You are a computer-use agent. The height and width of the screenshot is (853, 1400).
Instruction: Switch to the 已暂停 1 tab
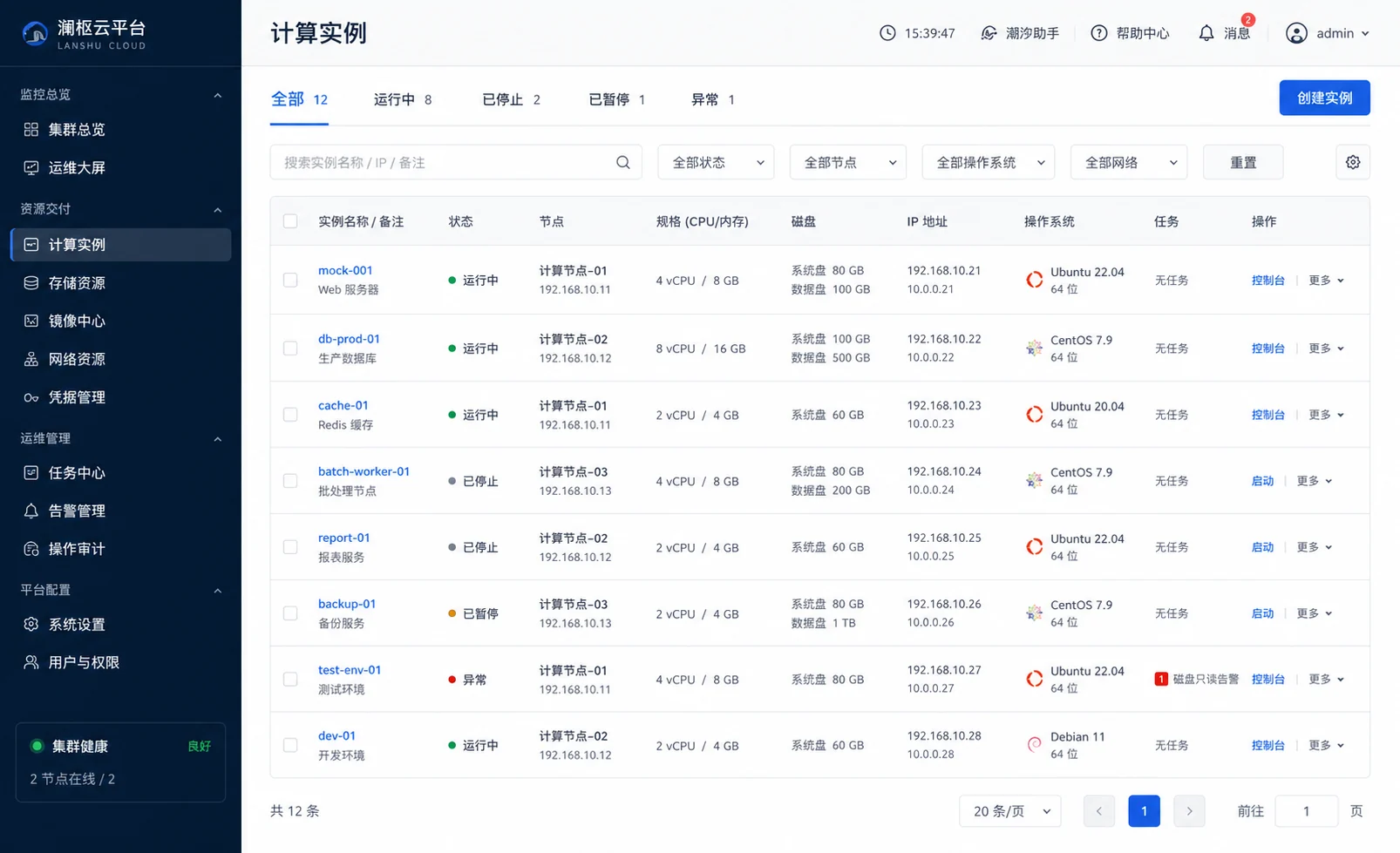616,99
